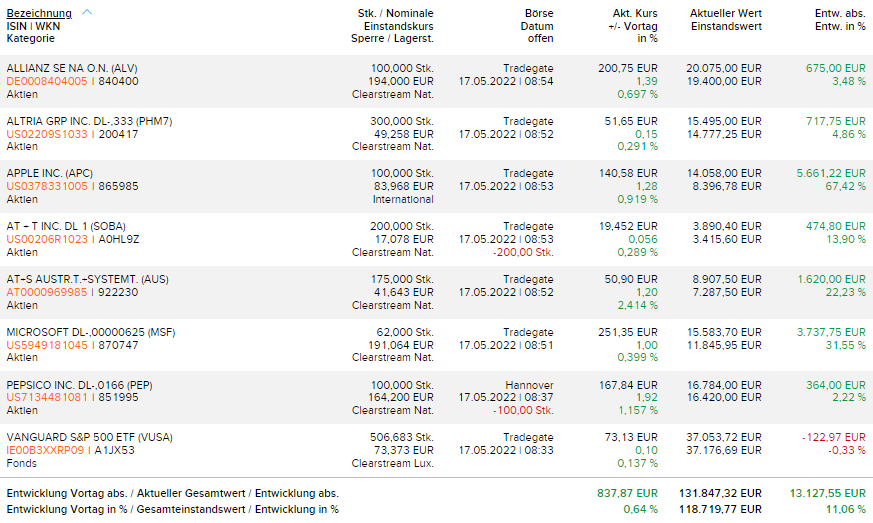
Task: Click the Stk. / Nominale column header
Action: (x=395, y=13)
